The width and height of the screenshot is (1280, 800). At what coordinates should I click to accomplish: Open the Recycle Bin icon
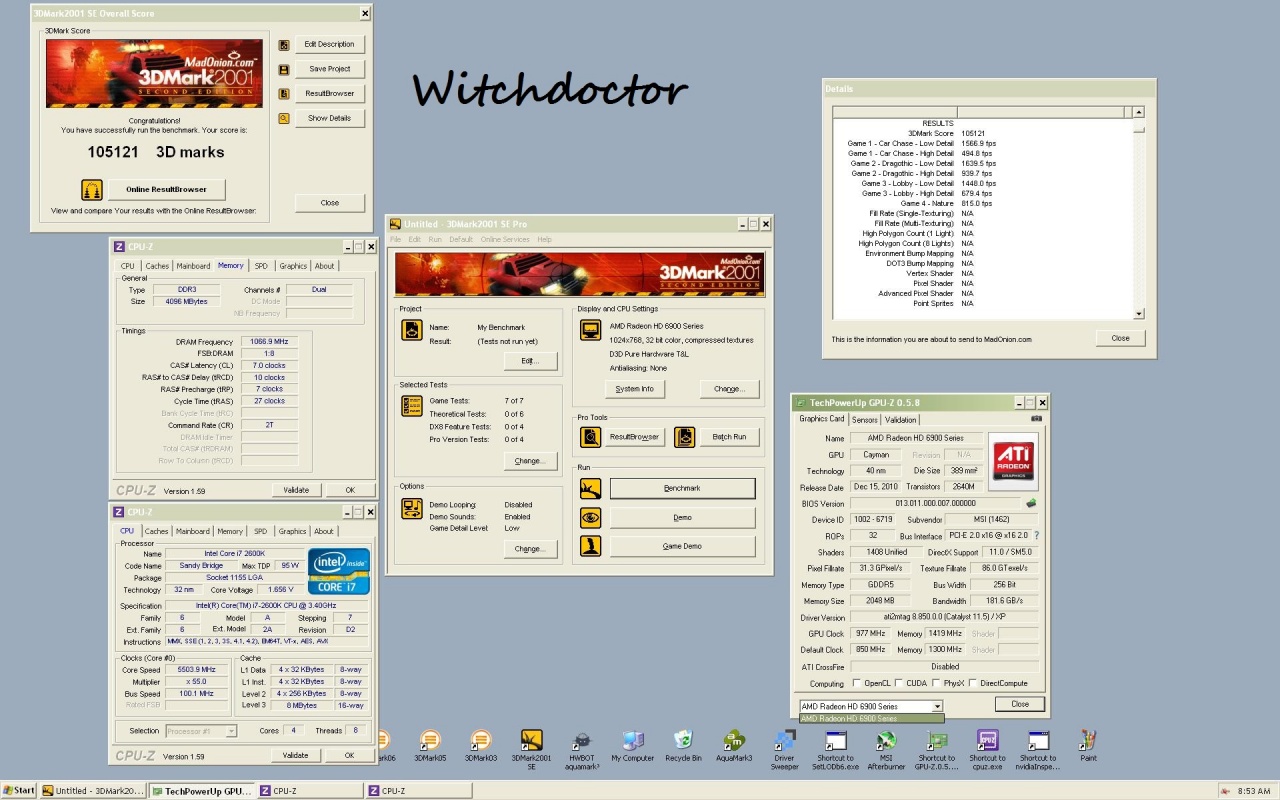(x=683, y=741)
